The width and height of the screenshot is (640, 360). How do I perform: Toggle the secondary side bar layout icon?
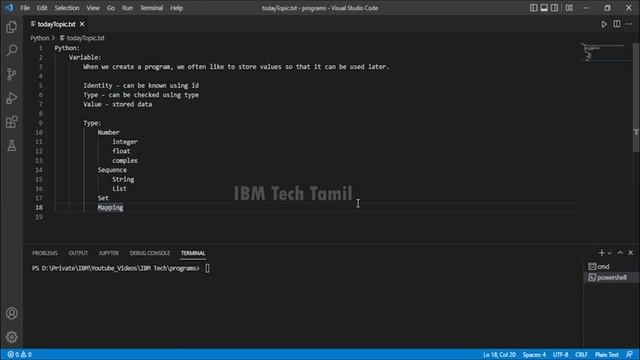554,8
